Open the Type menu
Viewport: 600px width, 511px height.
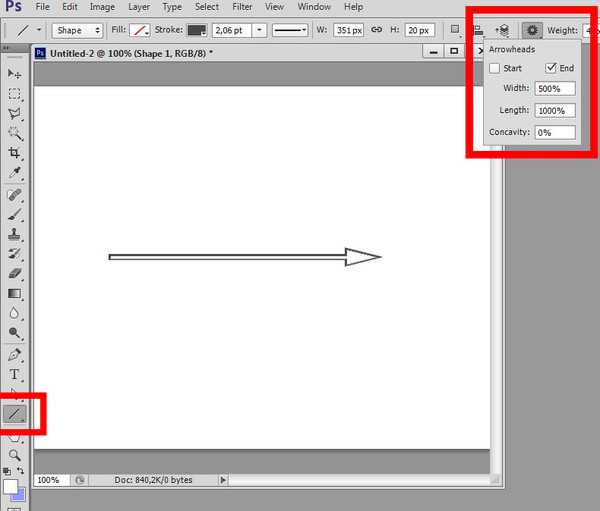(x=172, y=7)
